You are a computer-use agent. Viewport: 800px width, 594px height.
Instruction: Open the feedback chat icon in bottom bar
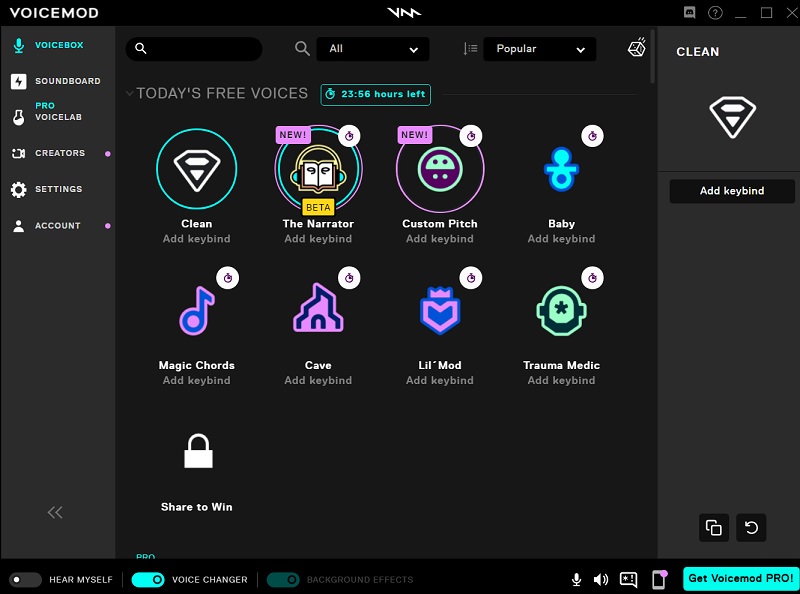tap(628, 580)
